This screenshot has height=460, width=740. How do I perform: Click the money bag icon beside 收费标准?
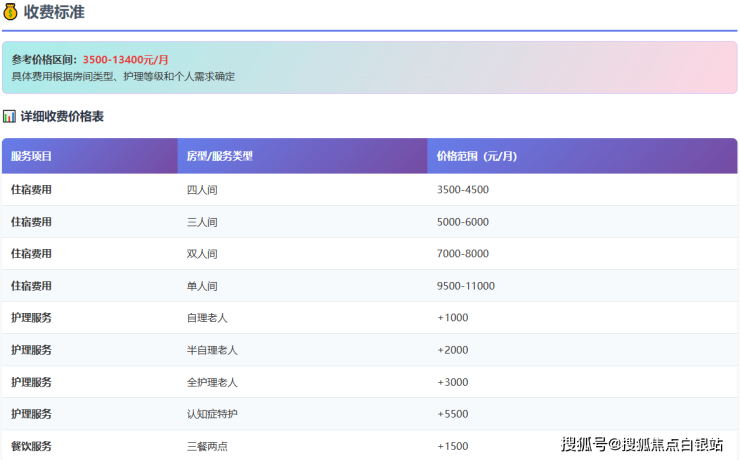click(11, 12)
